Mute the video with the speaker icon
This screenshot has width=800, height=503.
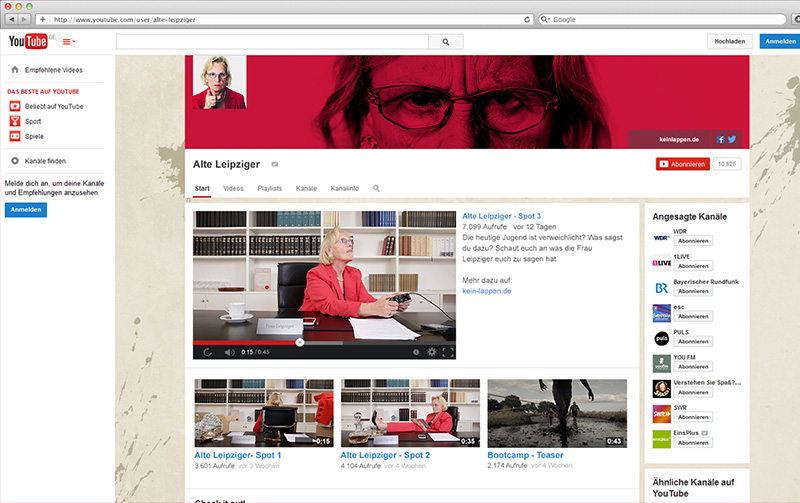point(229,352)
